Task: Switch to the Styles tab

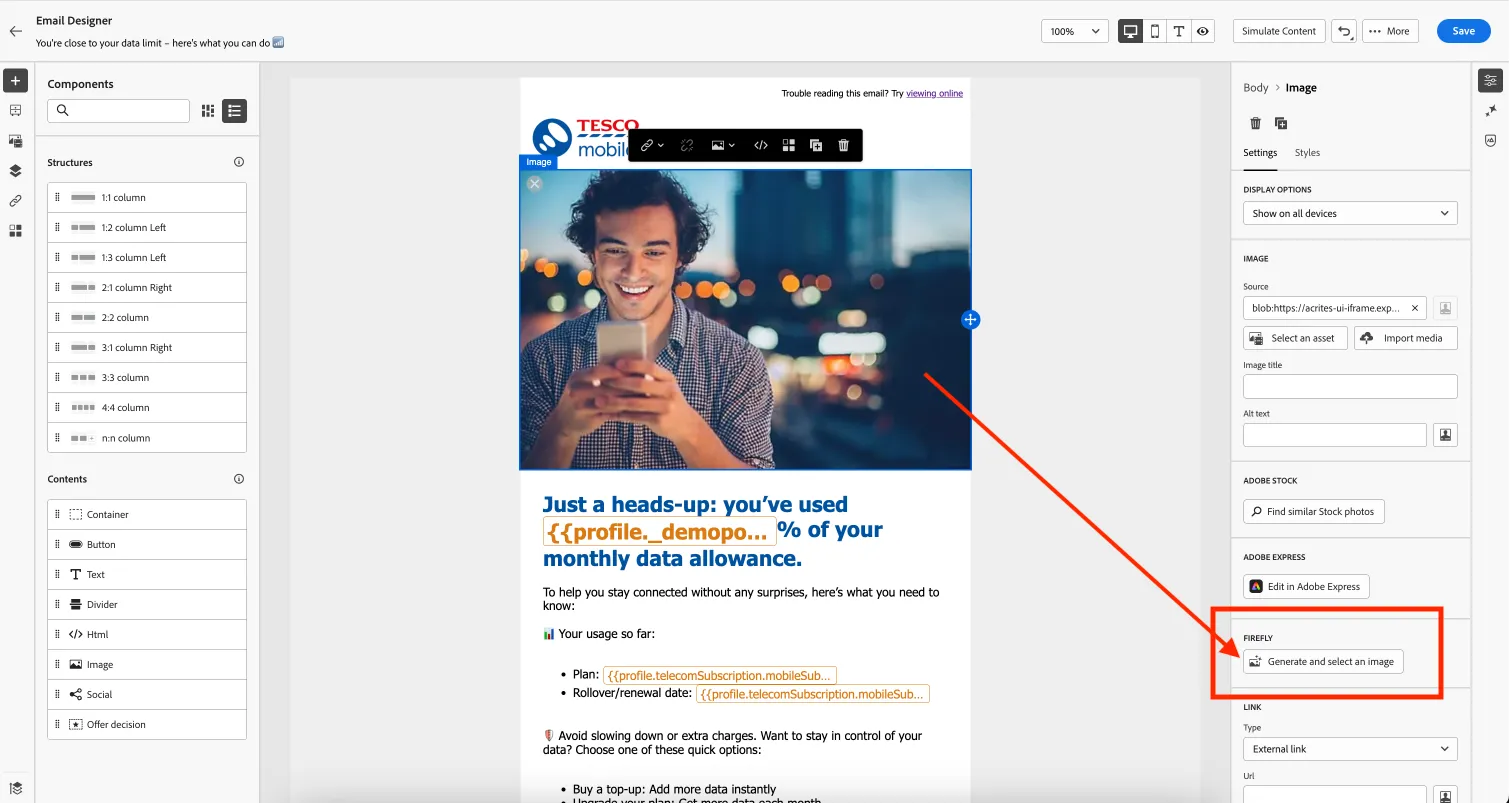Action: (1307, 153)
